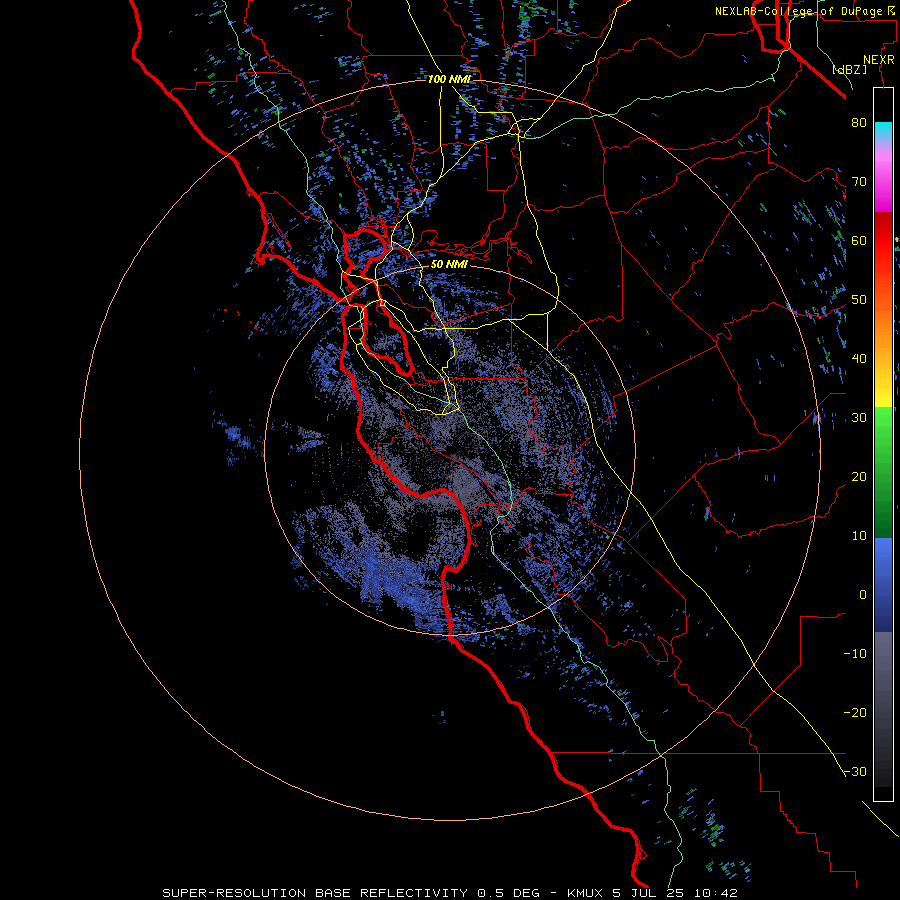Click the "[dBZ]" unit label
This screenshot has width=900, height=900.
tap(849, 70)
